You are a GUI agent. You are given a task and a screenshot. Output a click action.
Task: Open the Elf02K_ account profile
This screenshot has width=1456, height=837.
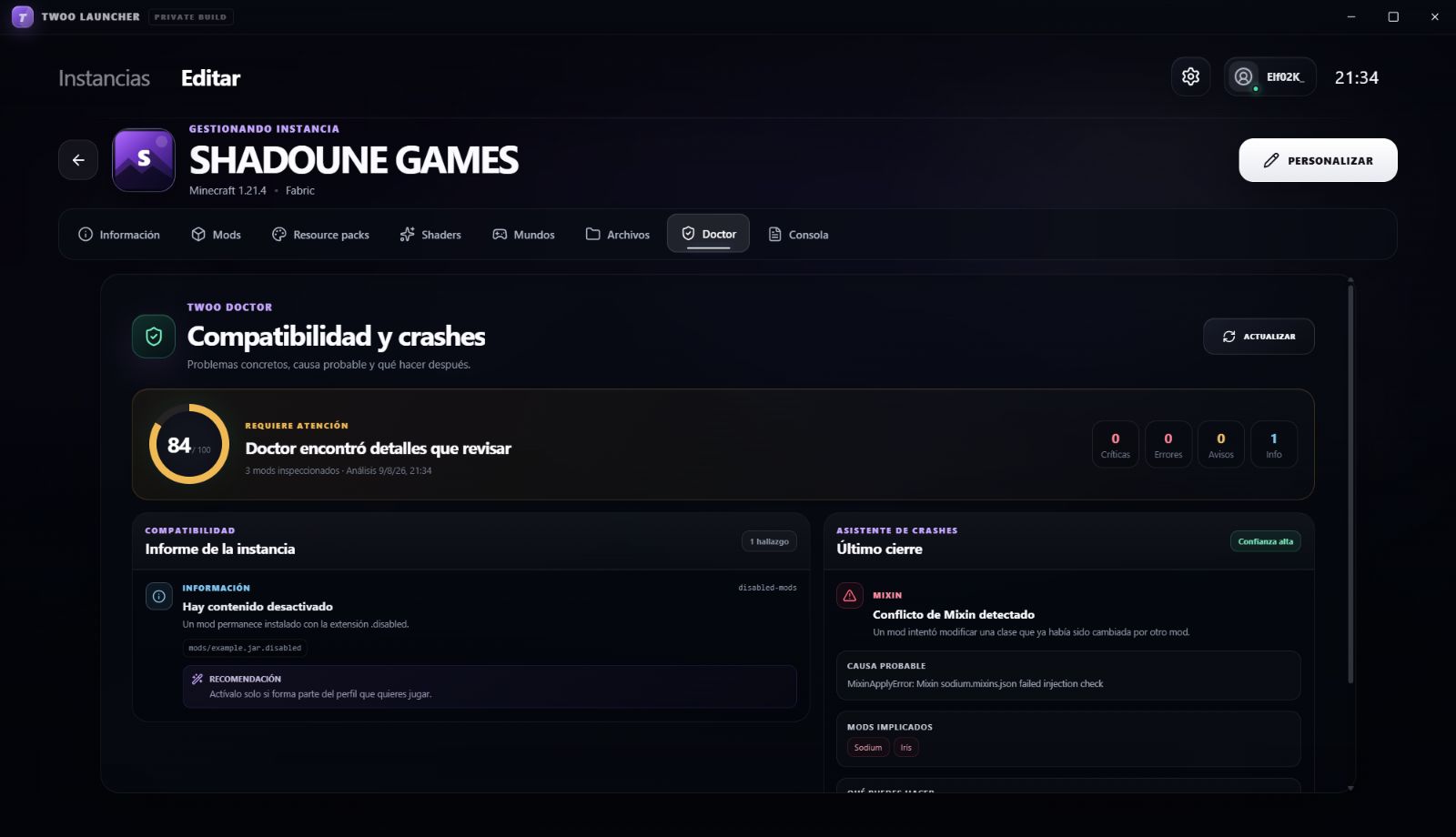[1269, 77]
